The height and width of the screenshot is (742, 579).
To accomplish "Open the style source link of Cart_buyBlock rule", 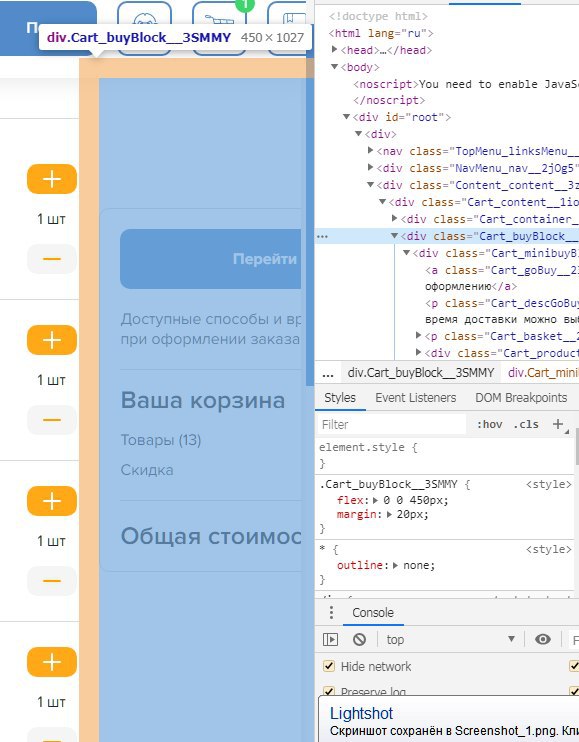I will click(549, 484).
